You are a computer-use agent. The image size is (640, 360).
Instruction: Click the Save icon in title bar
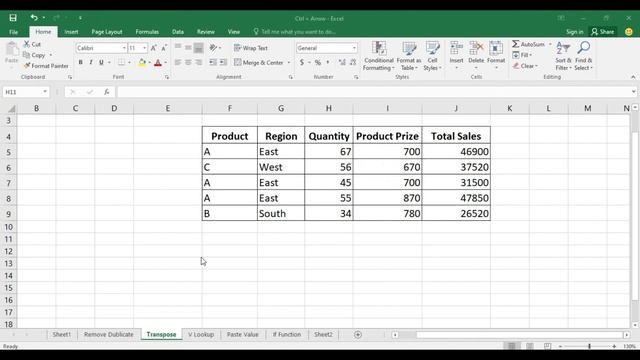13,18
